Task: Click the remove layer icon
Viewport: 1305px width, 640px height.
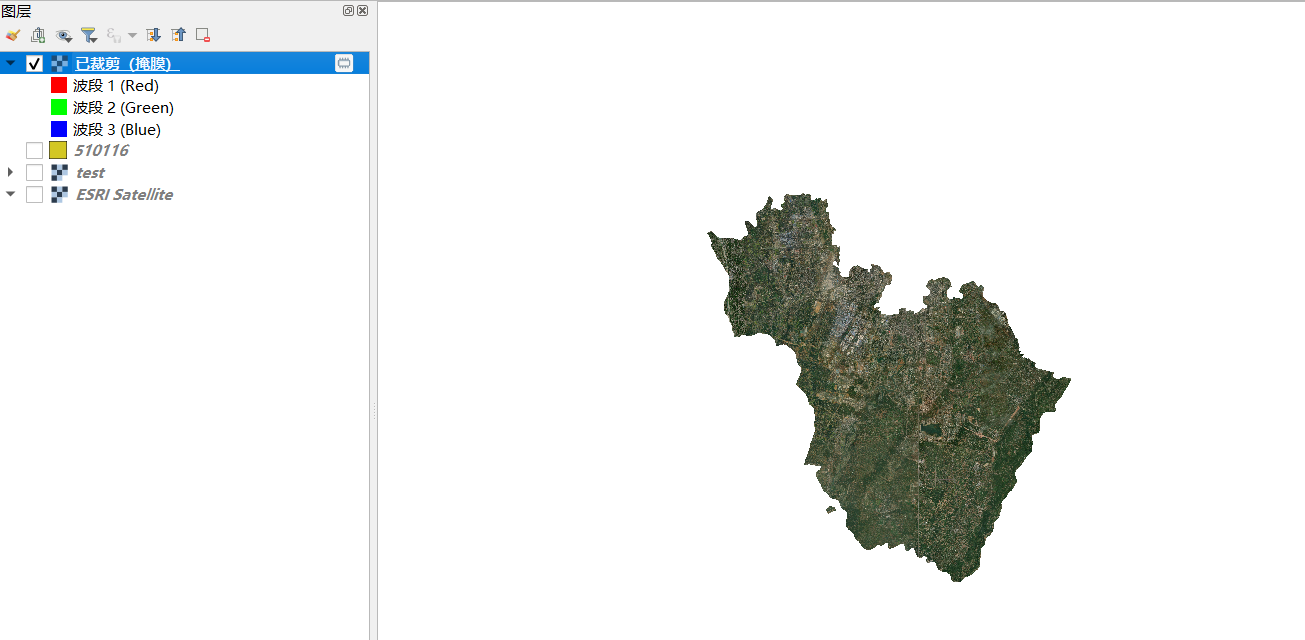Action: click(203, 35)
